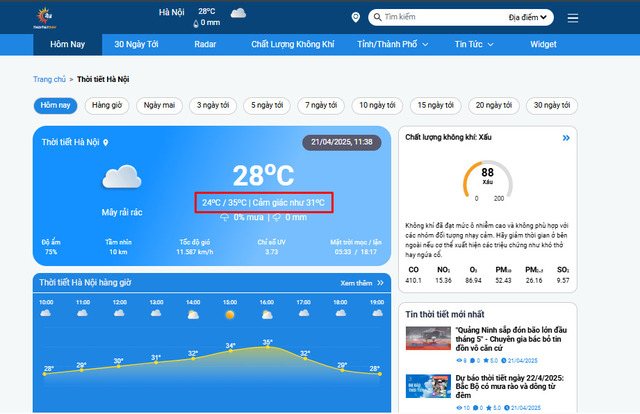Click the raindrop icon near 0 mm
This screenshot has height=414, width=640.
tap(196, 23)
